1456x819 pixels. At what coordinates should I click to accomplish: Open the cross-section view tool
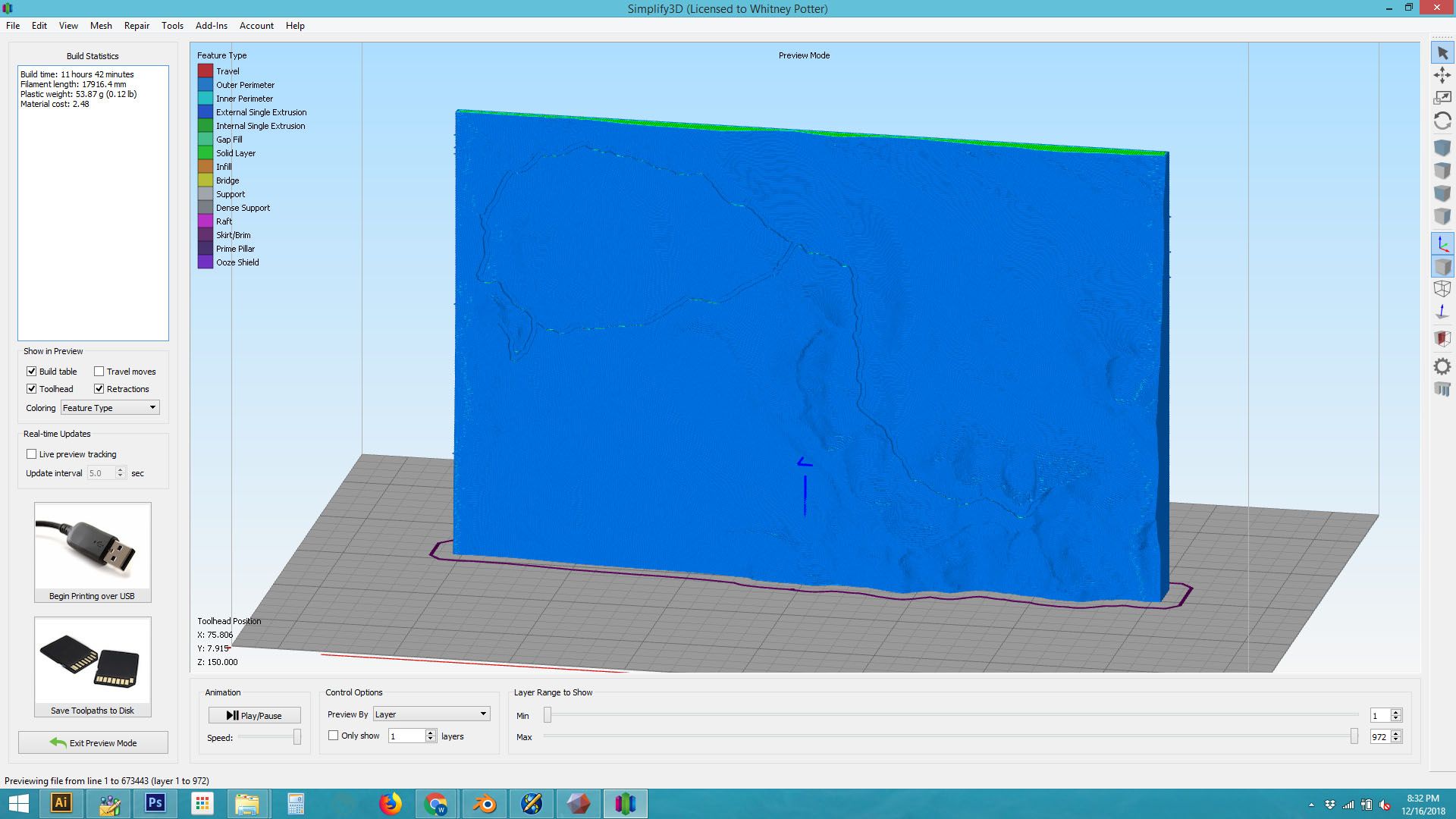[1443, 339]
